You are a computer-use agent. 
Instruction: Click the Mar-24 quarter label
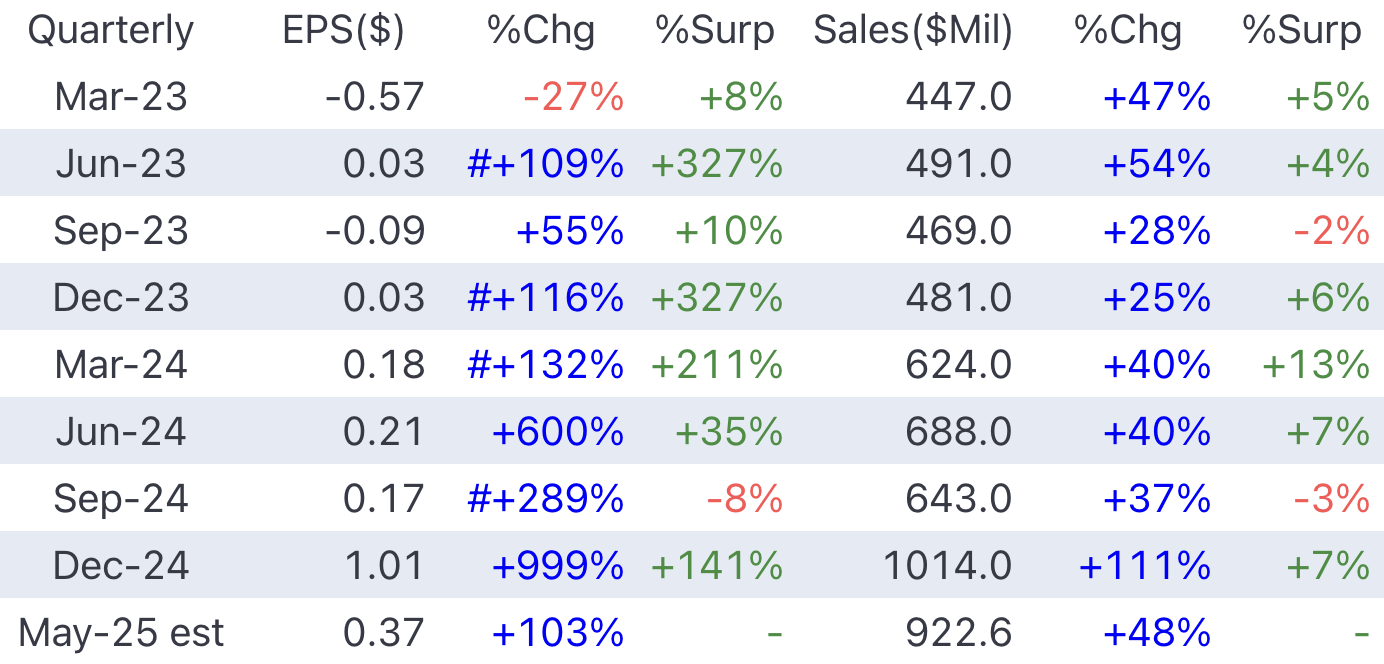coord(121,365)
